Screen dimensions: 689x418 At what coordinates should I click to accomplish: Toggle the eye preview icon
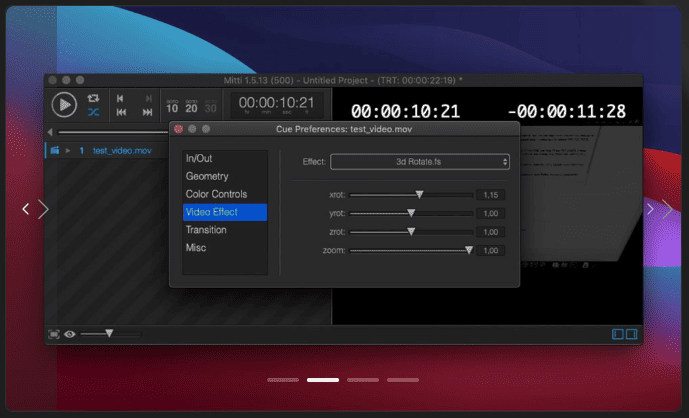click(69, 334)
